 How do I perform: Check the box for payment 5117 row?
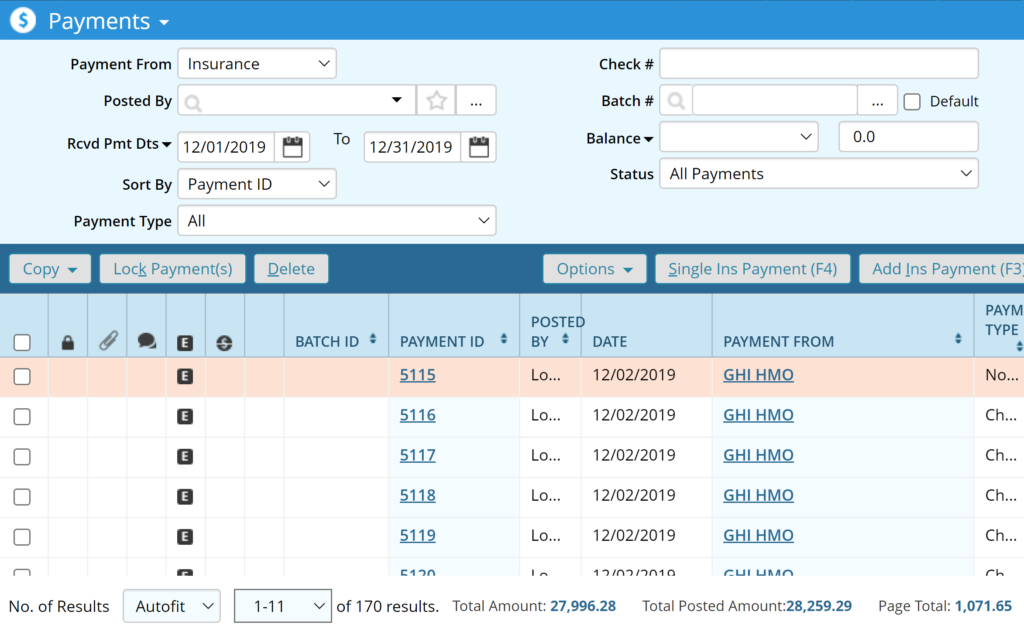pos(22,456)
